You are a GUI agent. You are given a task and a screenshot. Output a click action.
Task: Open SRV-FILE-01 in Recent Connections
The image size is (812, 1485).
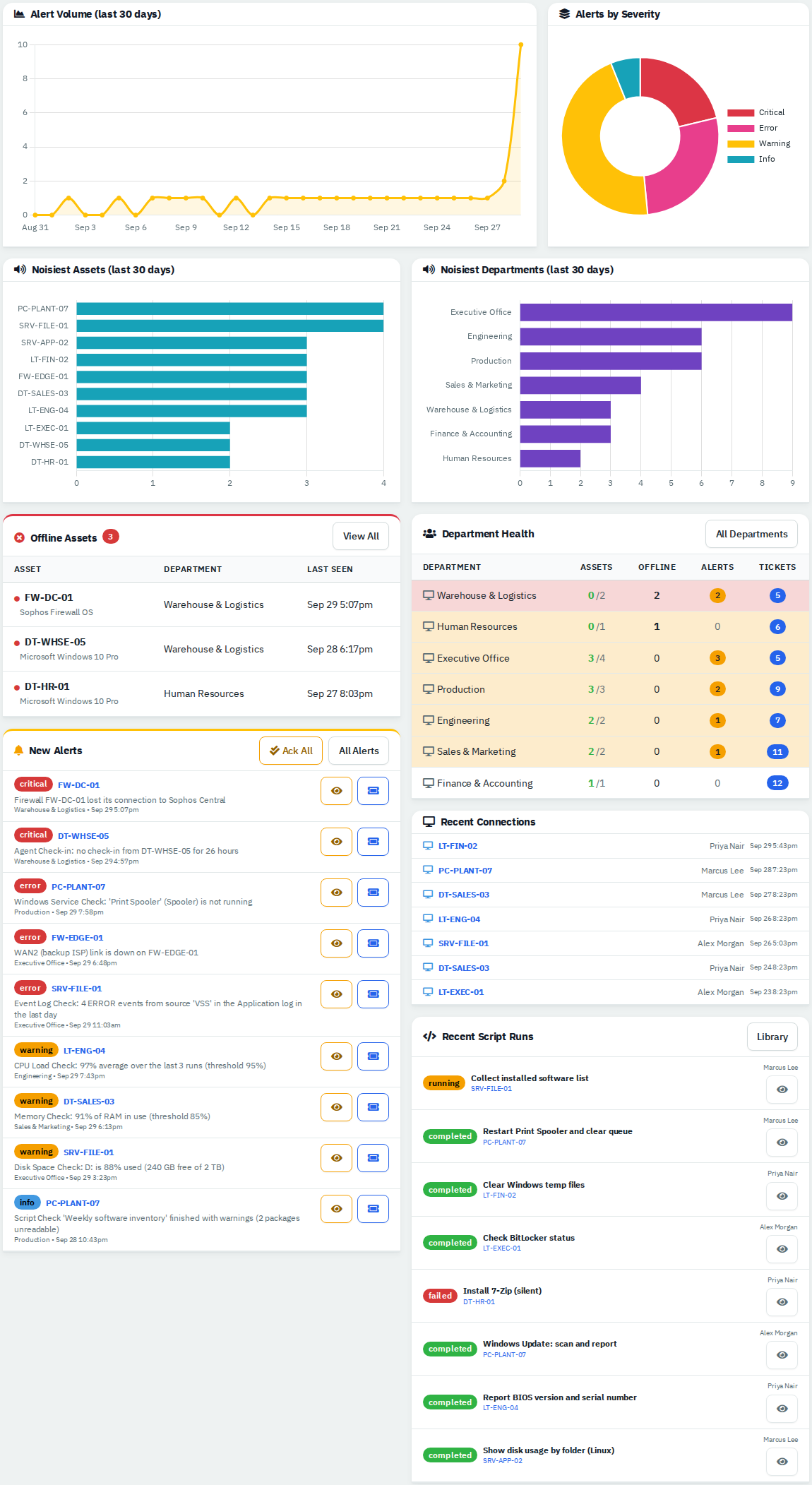463,943
